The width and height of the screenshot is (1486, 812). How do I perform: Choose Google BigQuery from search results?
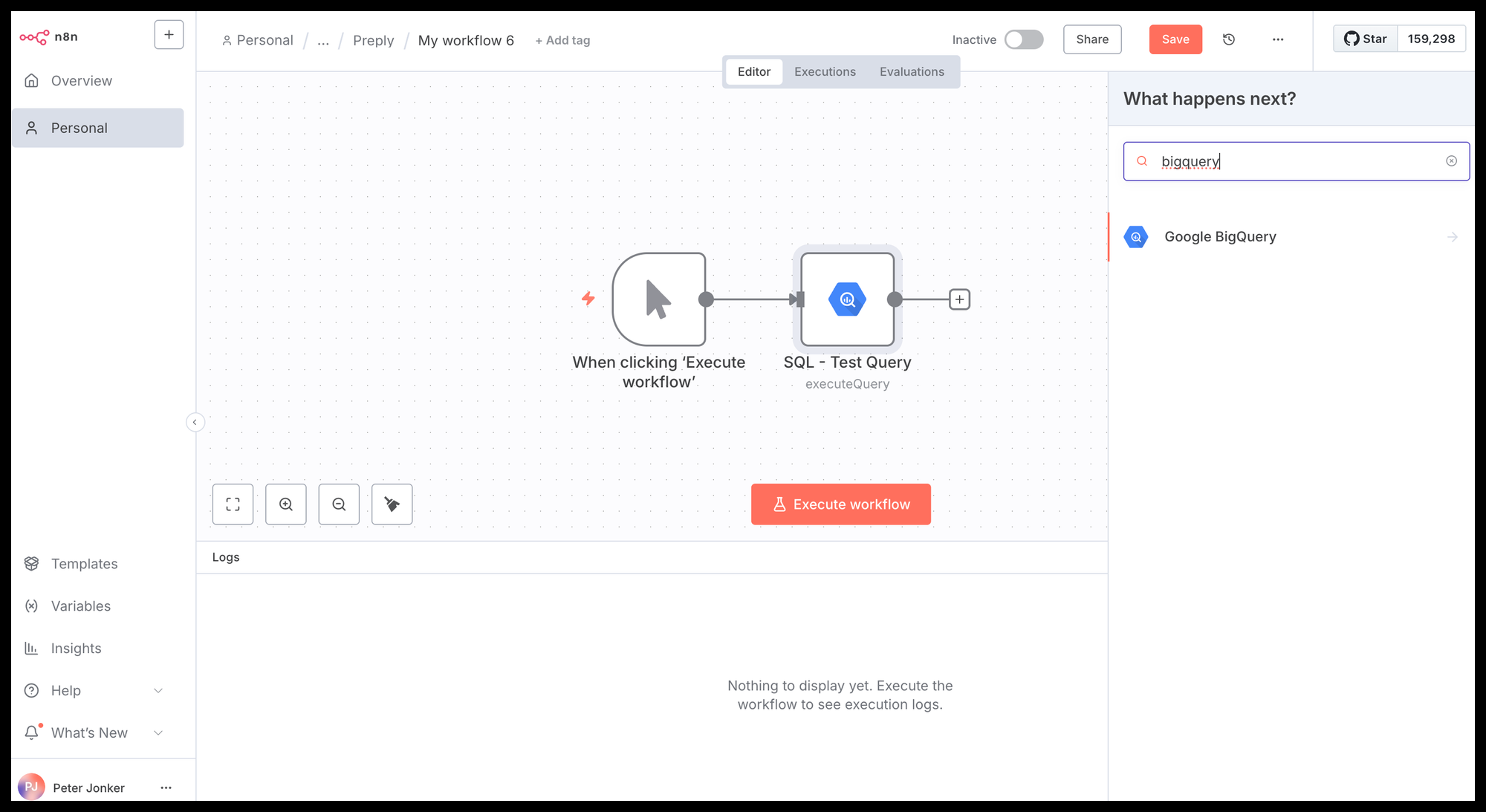(1219, 237)
